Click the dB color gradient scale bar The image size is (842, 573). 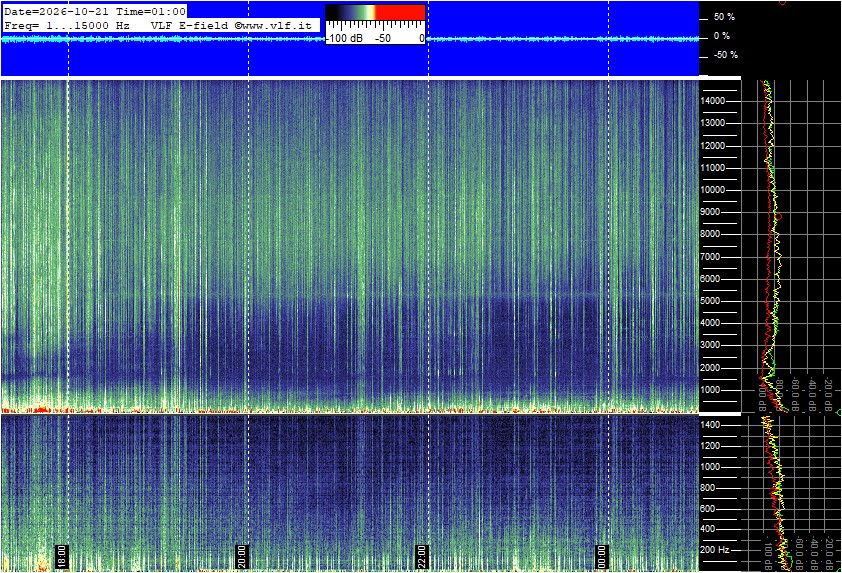[x=375, y=12]
